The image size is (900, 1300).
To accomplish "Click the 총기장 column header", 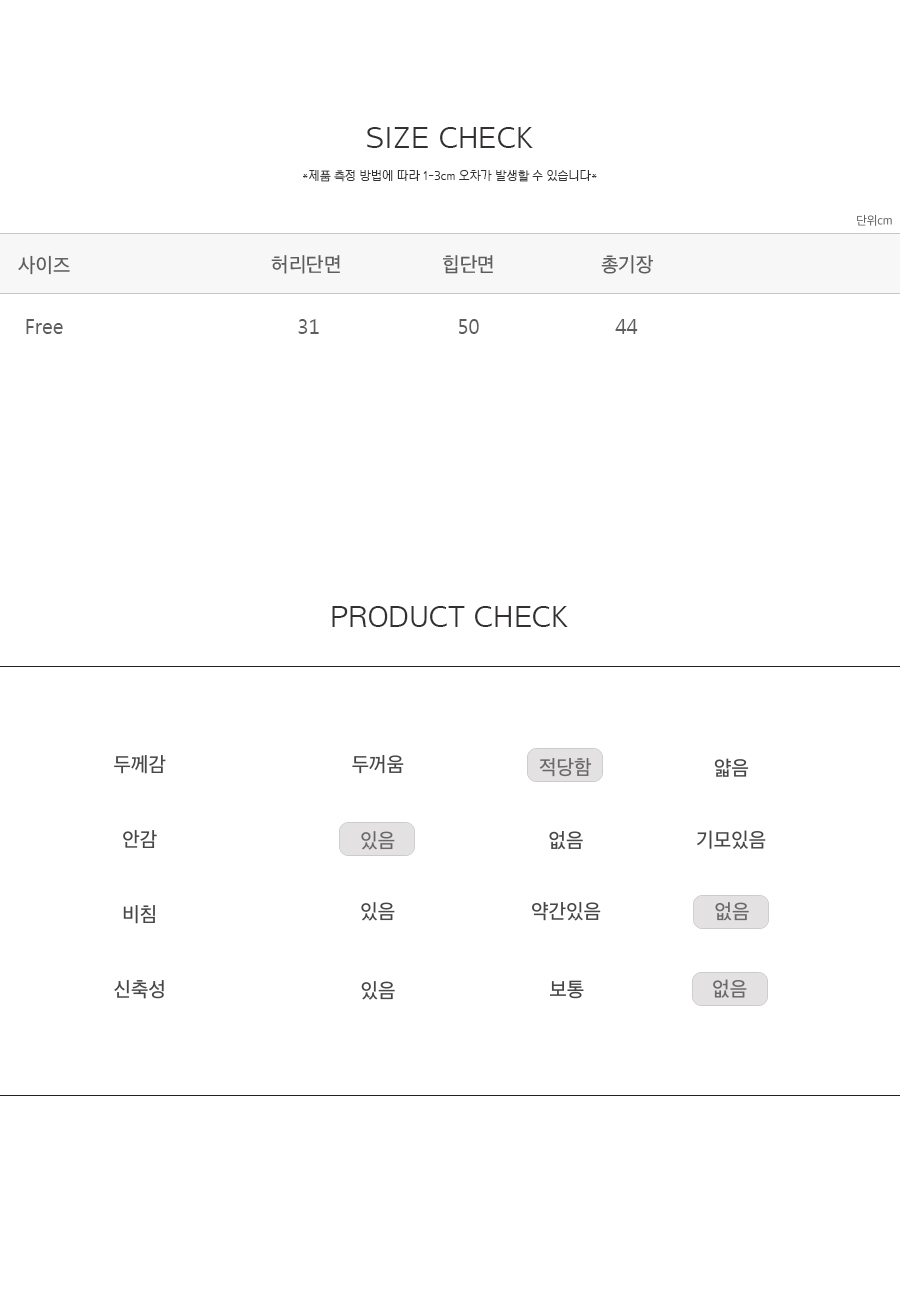I will point(627,264).
